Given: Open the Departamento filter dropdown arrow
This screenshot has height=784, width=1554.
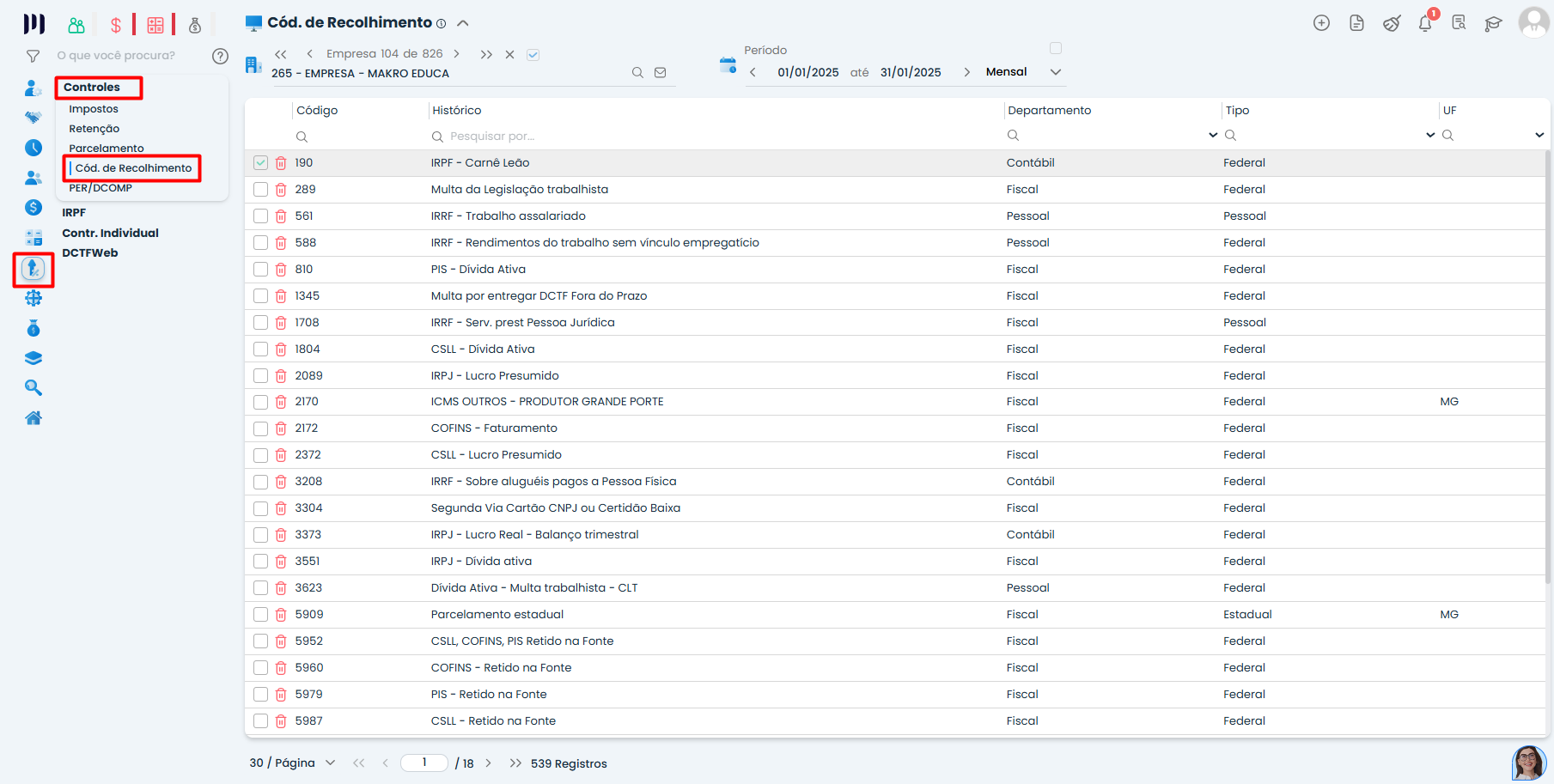Looking at the screenshot, I should (x=1213, y=136).
